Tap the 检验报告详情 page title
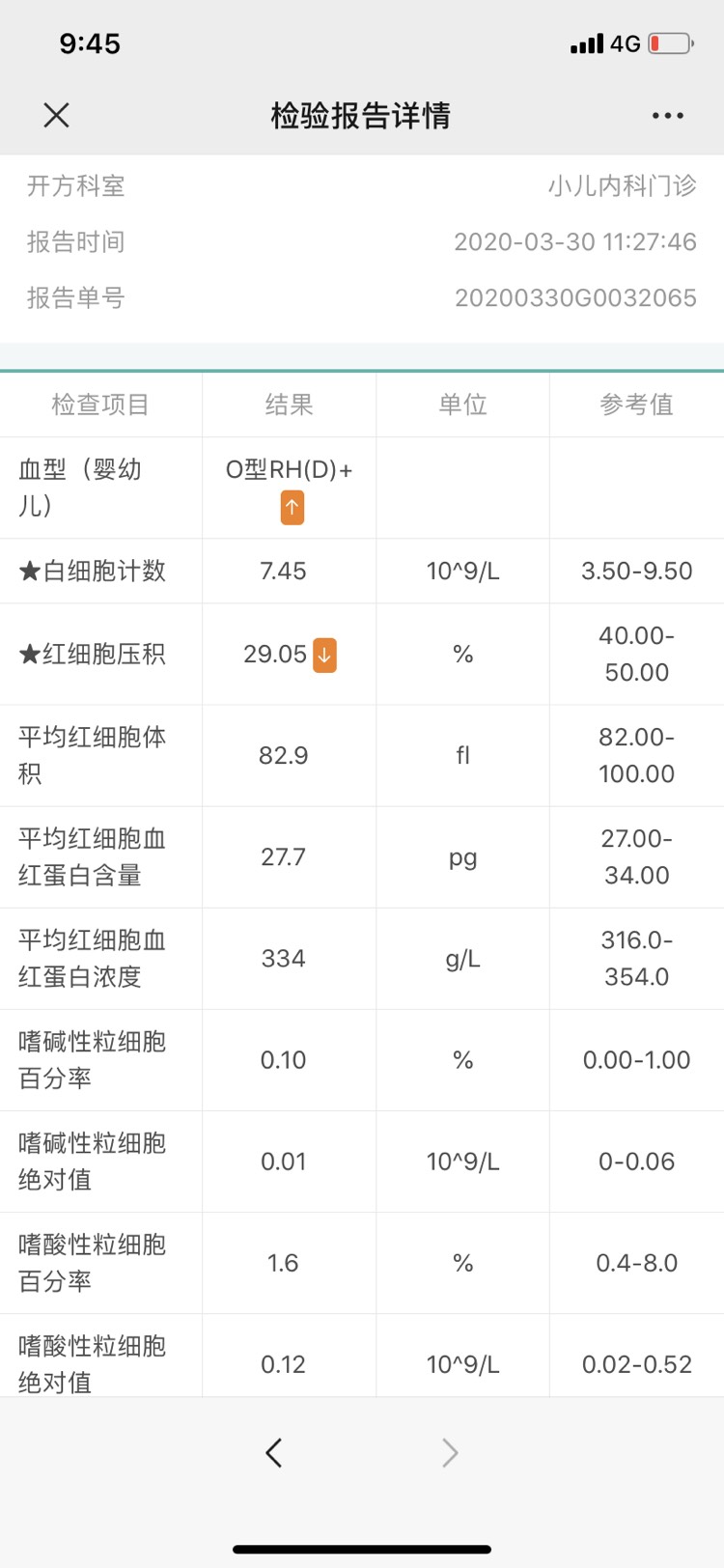Viewport: 724px width, 1568px height. point(361,116)
